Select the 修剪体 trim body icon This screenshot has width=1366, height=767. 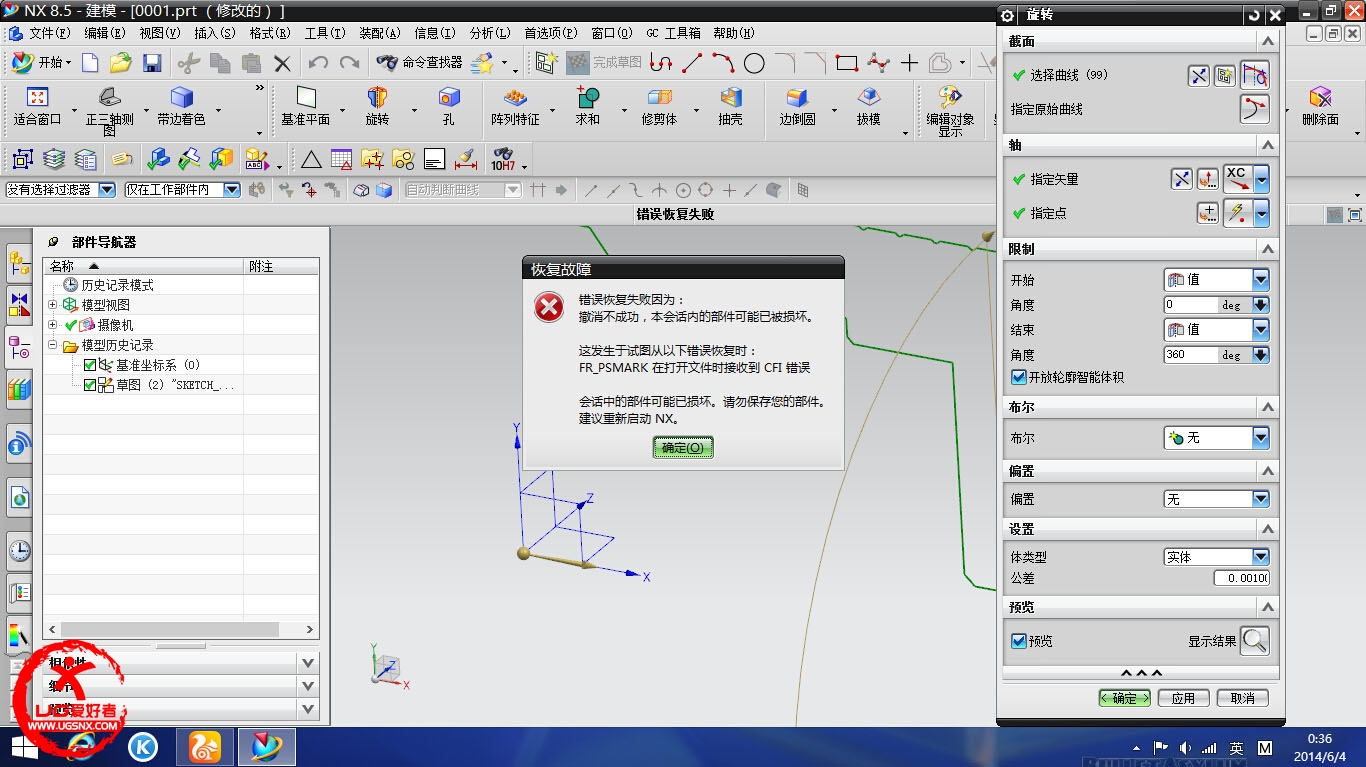point(659,98)
